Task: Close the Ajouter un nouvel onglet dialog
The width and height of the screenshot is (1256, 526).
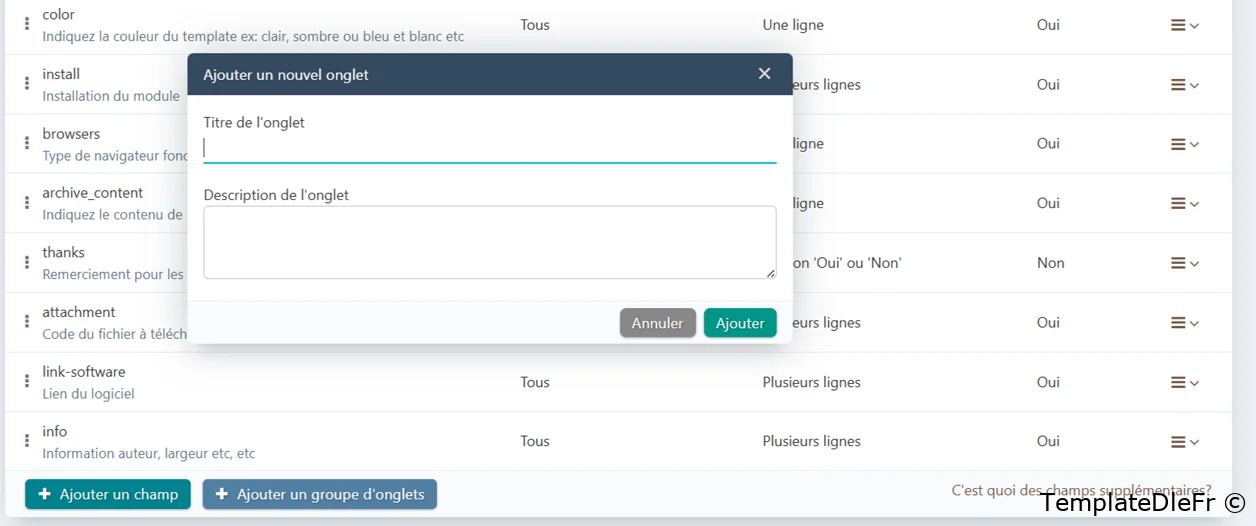Action: [x=765, y=74]
